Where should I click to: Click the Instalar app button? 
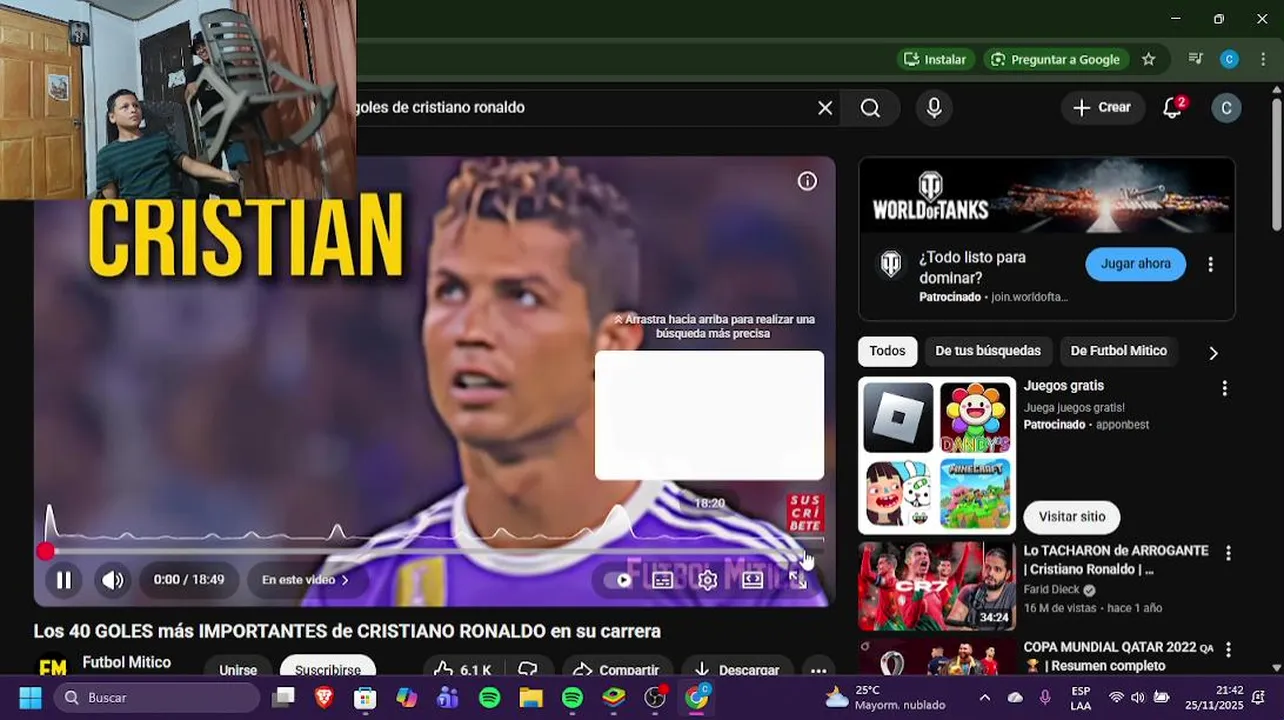click(x=935, y=59)
